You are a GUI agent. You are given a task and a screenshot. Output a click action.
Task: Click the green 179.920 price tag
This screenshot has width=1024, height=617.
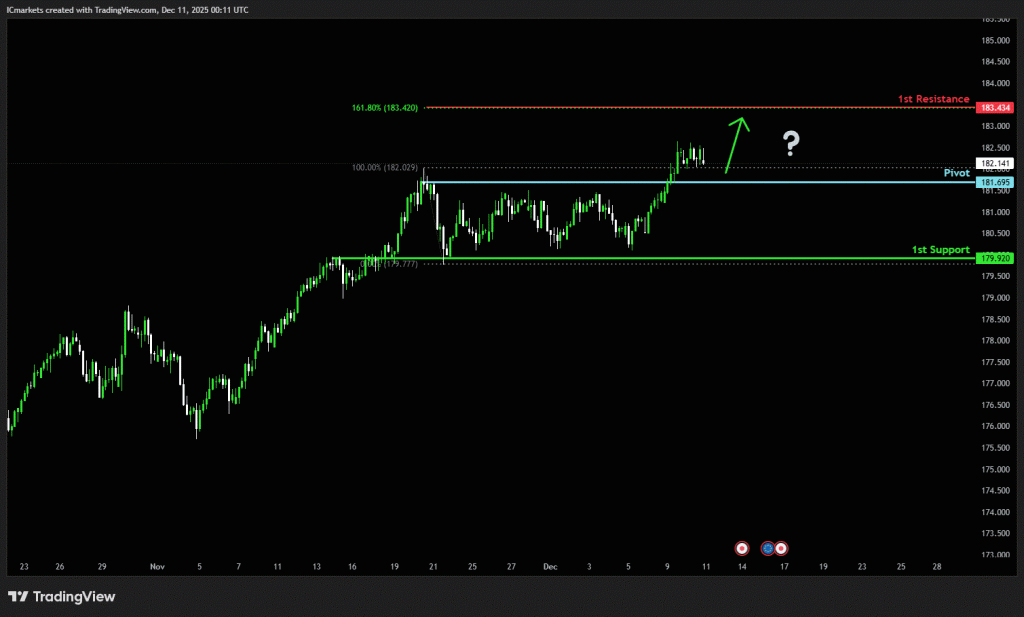(996, 258)
